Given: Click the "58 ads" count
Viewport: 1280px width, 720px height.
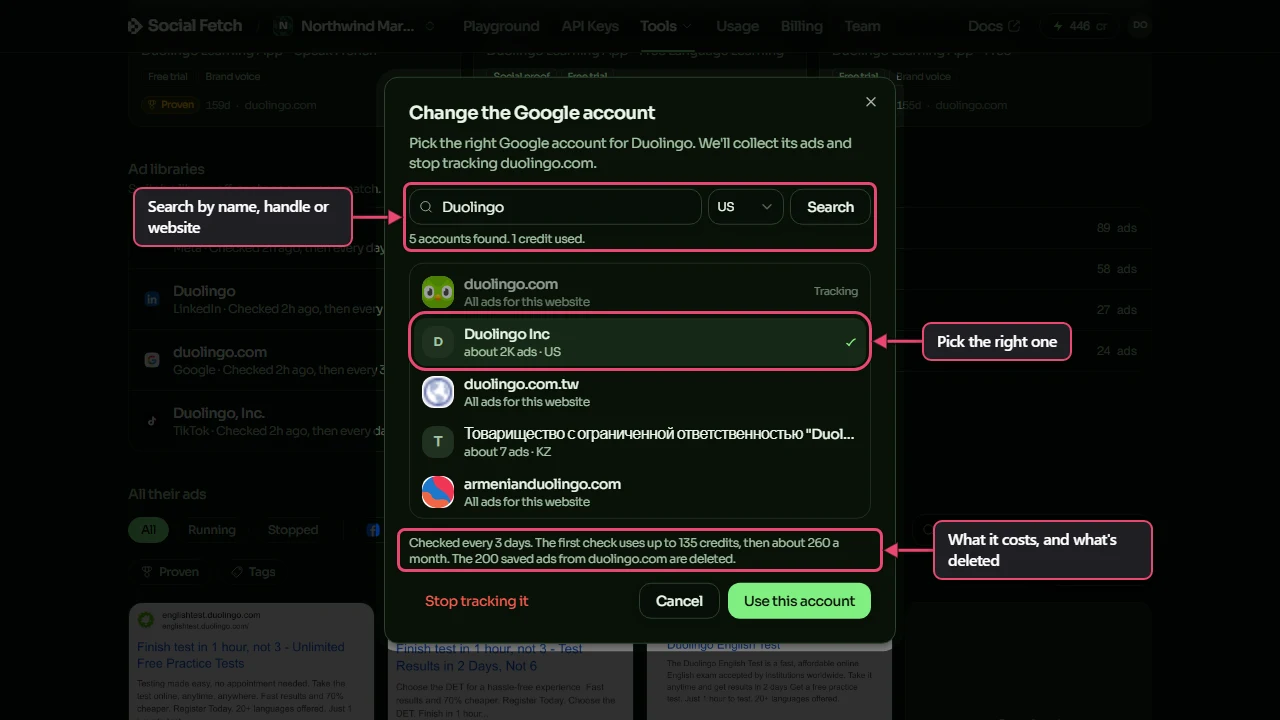Looking at the screenshot, I should pos(1117,269).
